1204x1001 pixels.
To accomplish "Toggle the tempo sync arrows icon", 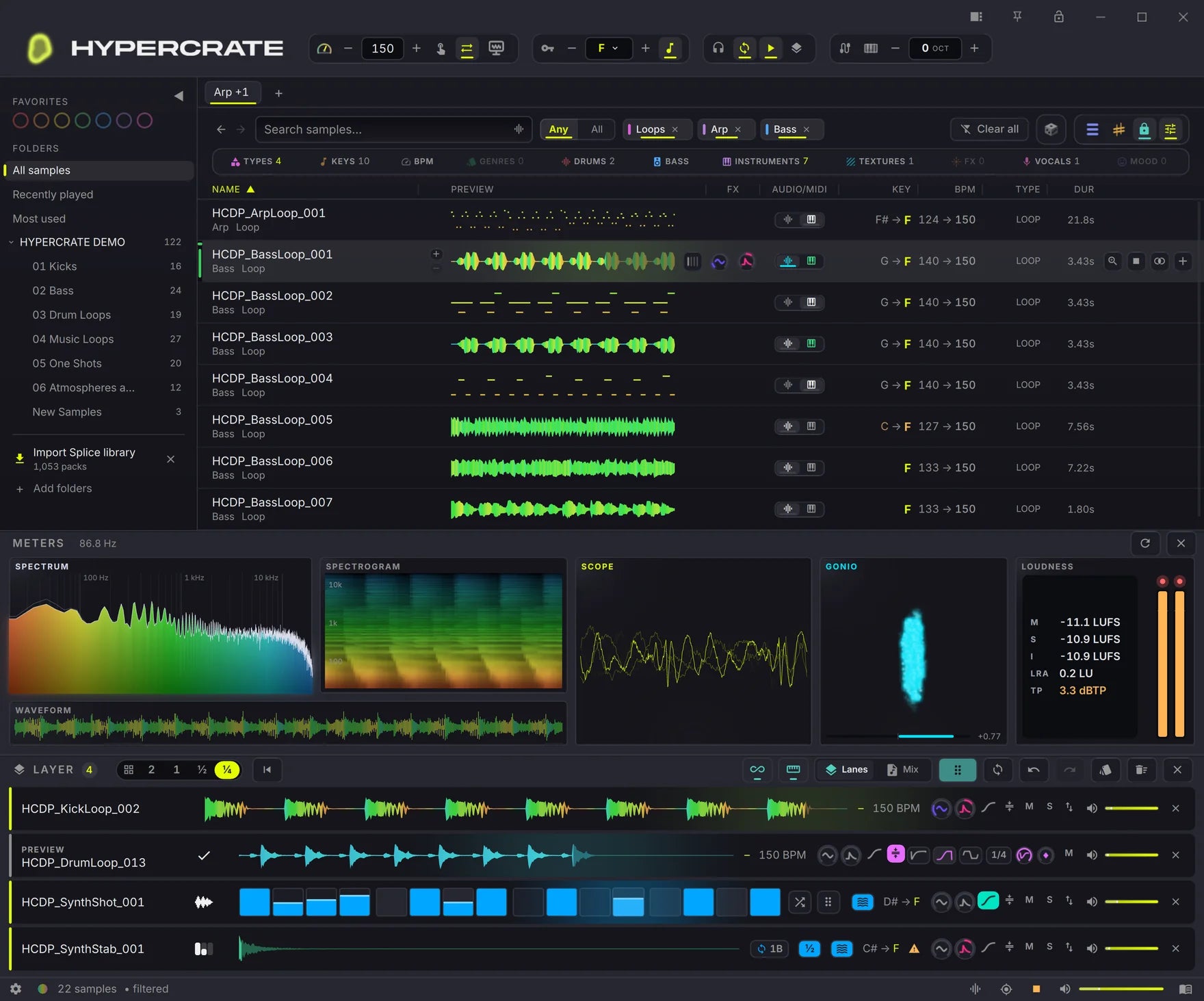I will (x=467, y=49).
